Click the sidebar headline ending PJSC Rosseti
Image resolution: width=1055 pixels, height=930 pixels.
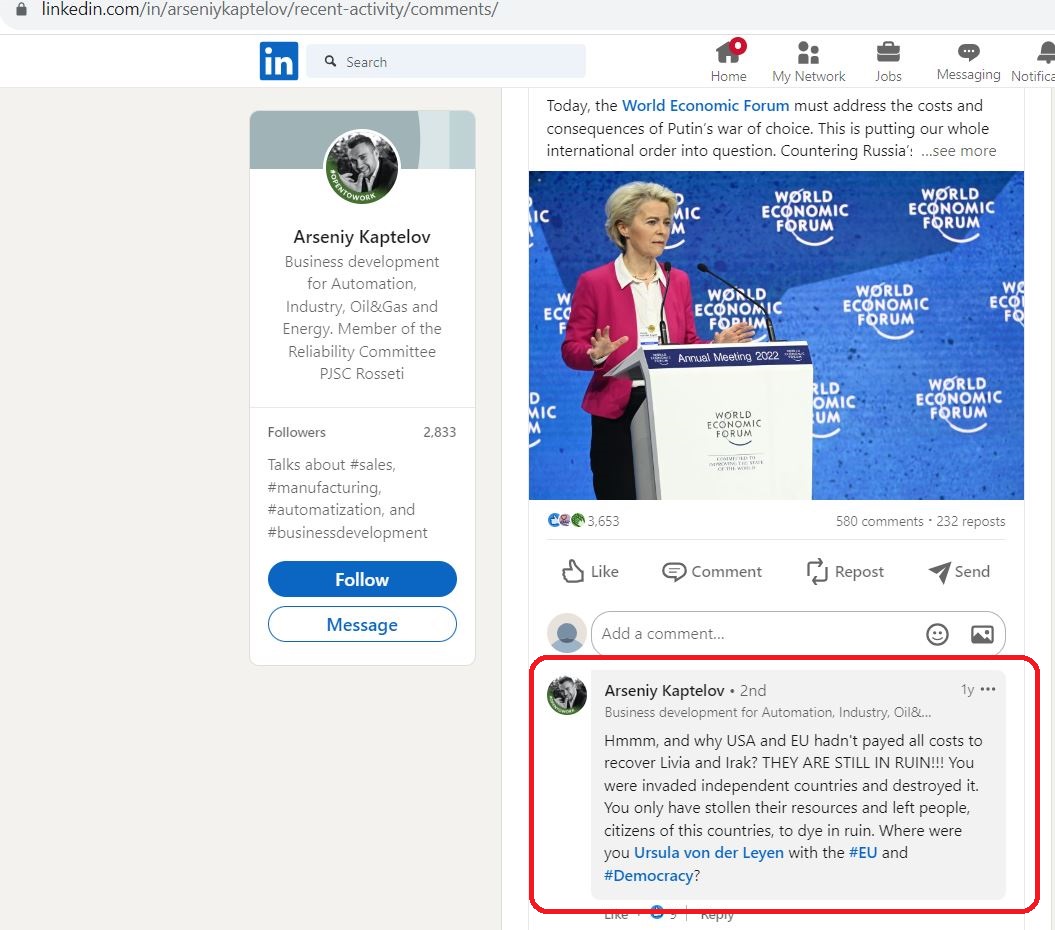click(362, 318)
